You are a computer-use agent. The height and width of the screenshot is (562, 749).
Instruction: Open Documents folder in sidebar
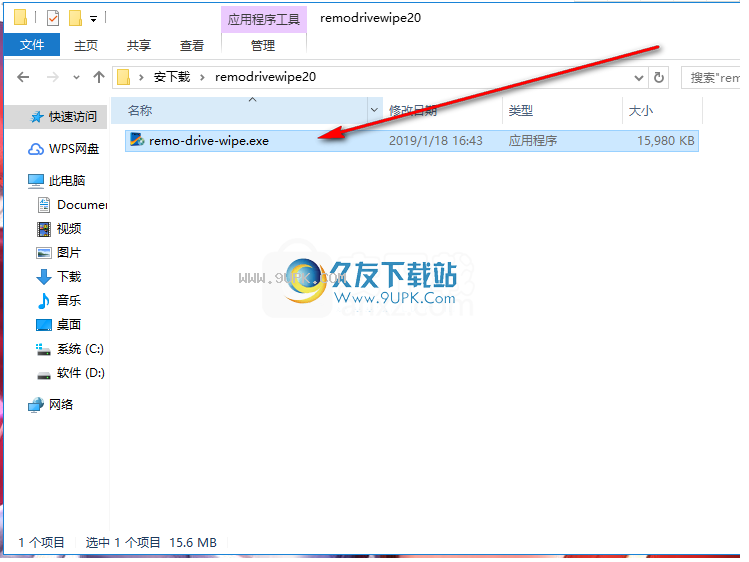82,205
